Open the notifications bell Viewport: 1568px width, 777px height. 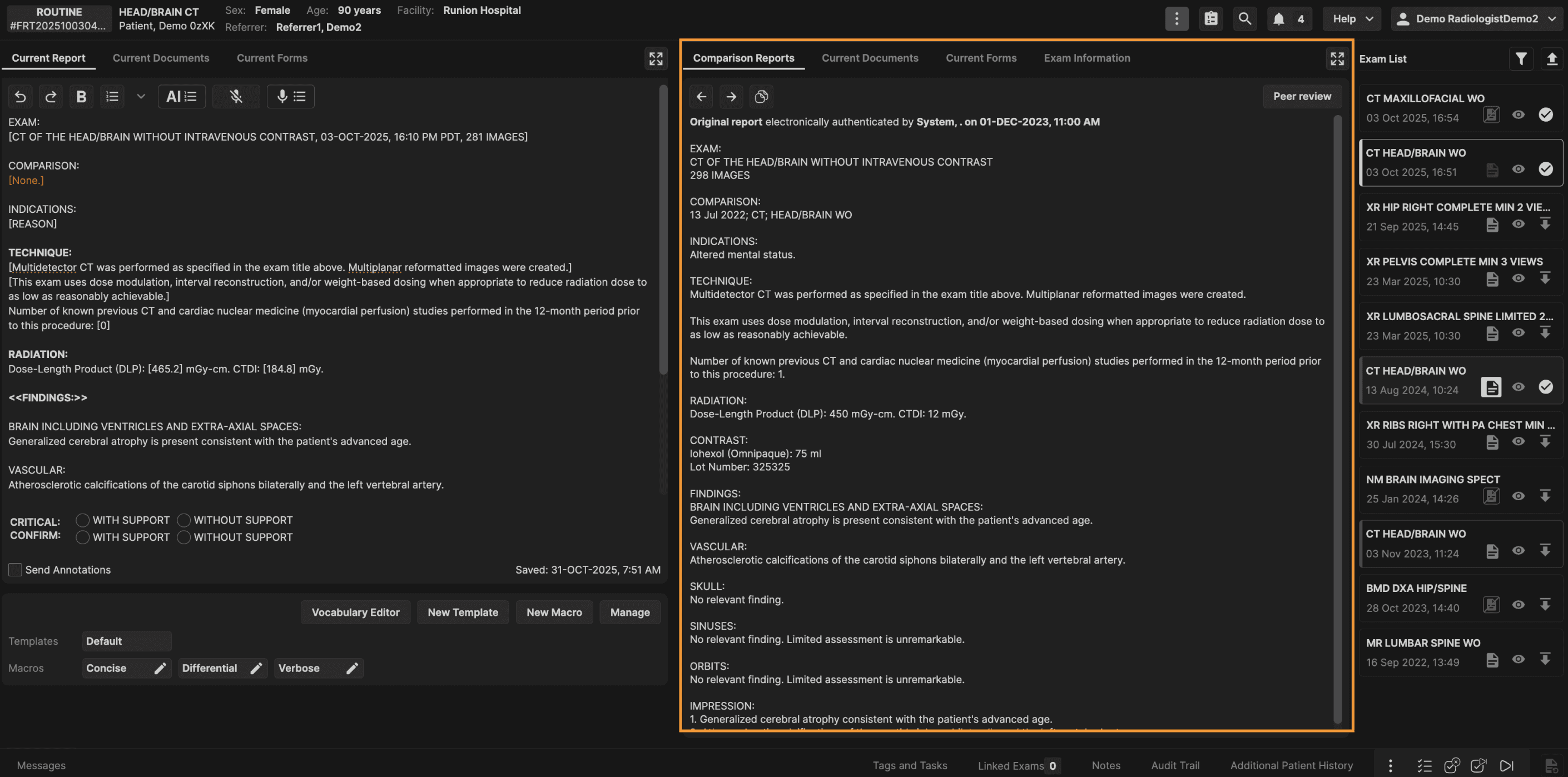pos(1279,19)
